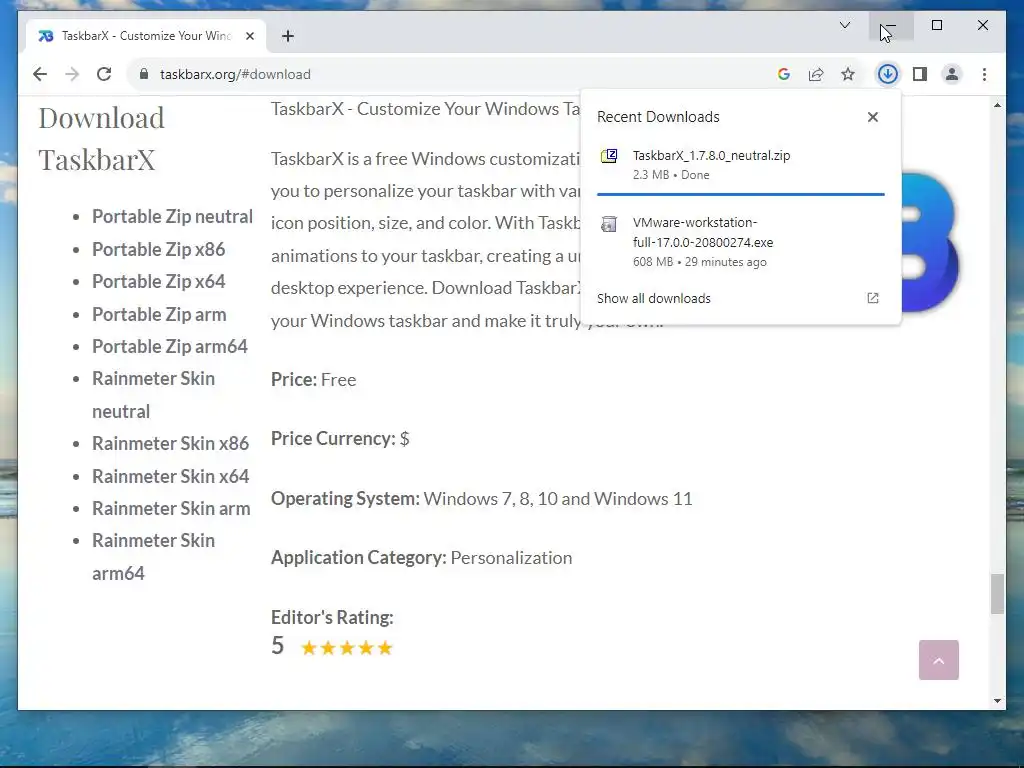Click Show all downloads
Screen dimensions: 1024x768
tap(654, 298)
